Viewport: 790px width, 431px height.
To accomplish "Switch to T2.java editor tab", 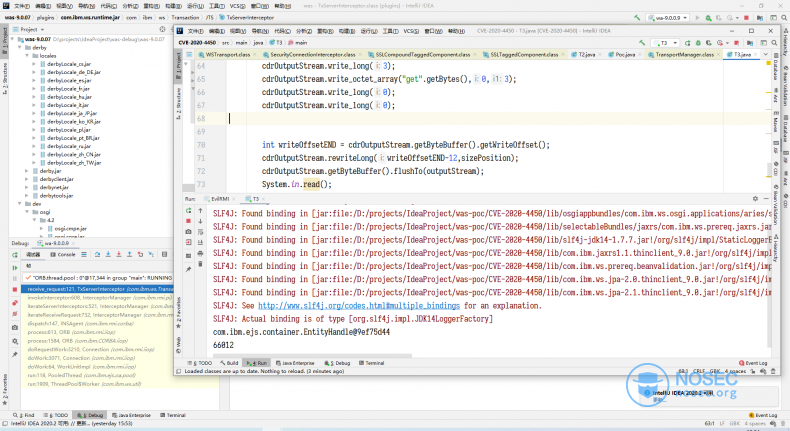I will pyautogui.click(x=586, y=54).
